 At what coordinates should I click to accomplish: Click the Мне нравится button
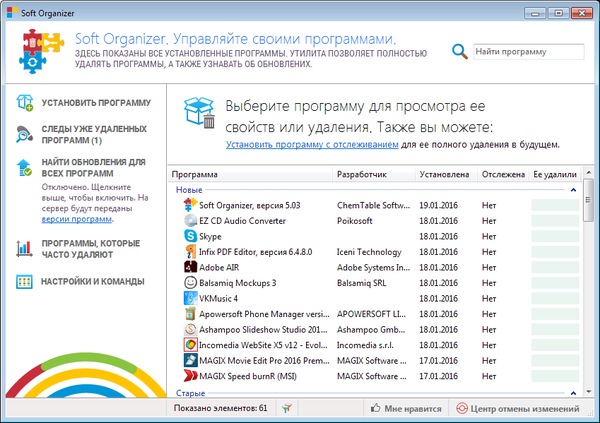pyautogui.click(x=405, y=408)
